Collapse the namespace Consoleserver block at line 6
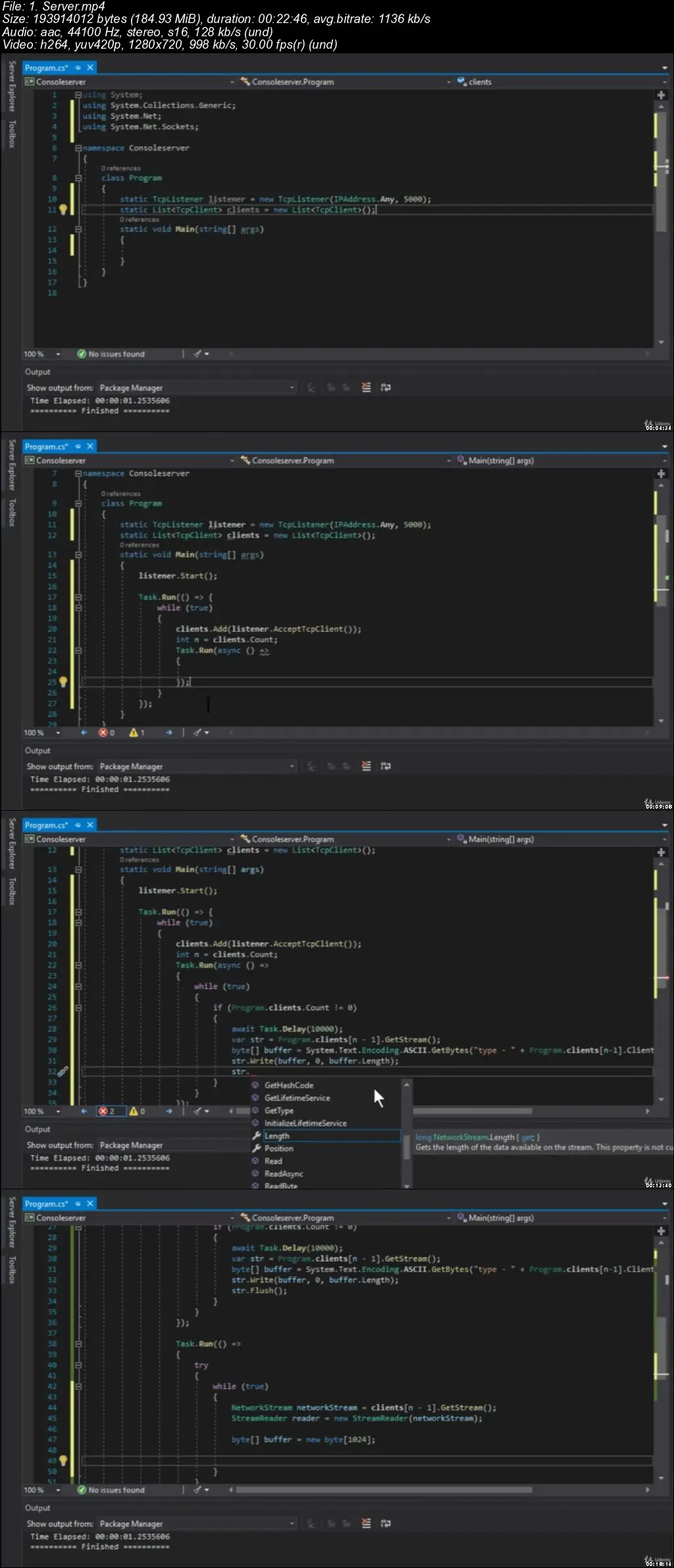The height and width of the screenshot is (1568, 674). click(x=78, y=148)
